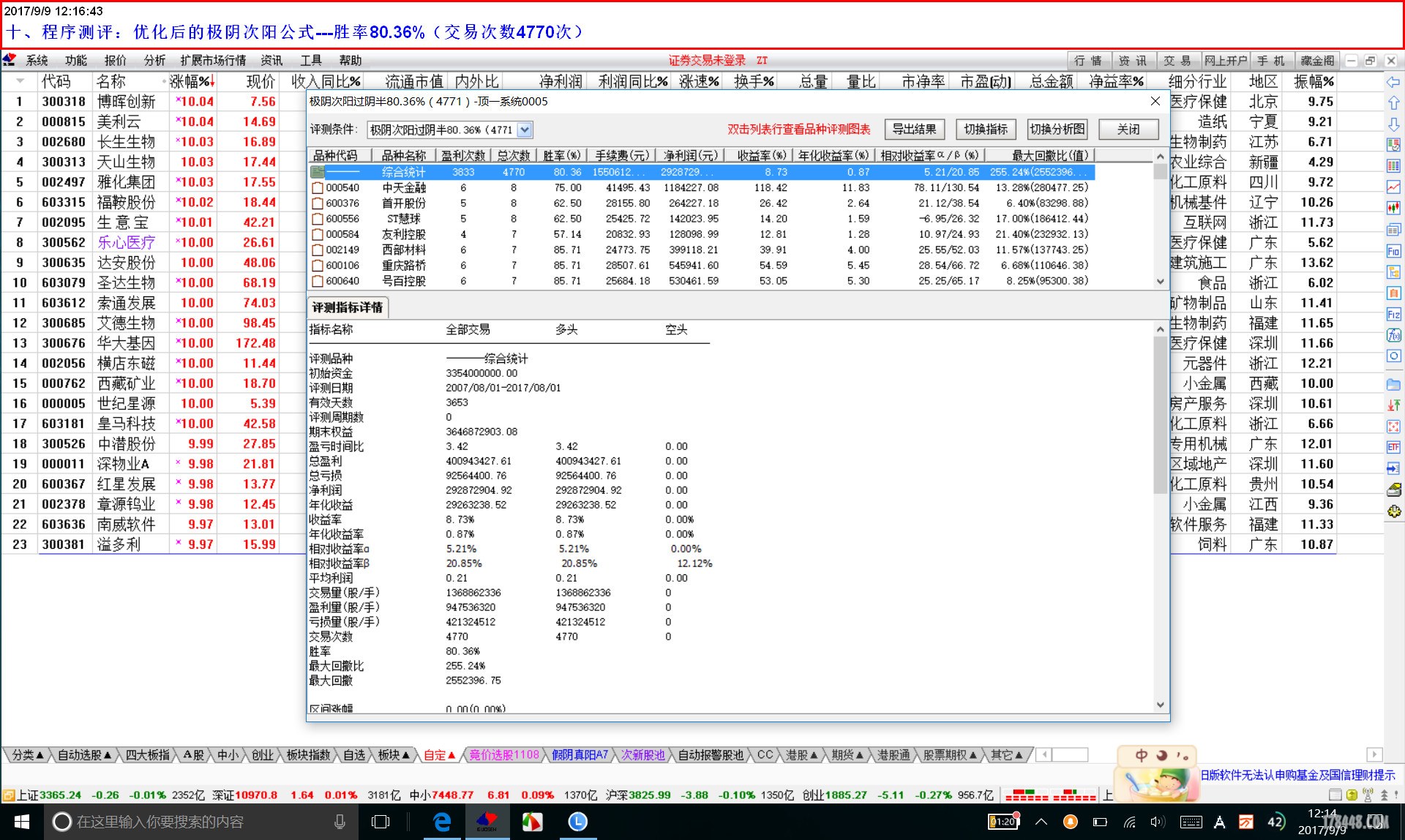Image resolution: width=1405 pixels, height=840 pixels.
Task: Check the box for 600556 ST慧球
Action: pyautogui.click(x=318, y=219)
